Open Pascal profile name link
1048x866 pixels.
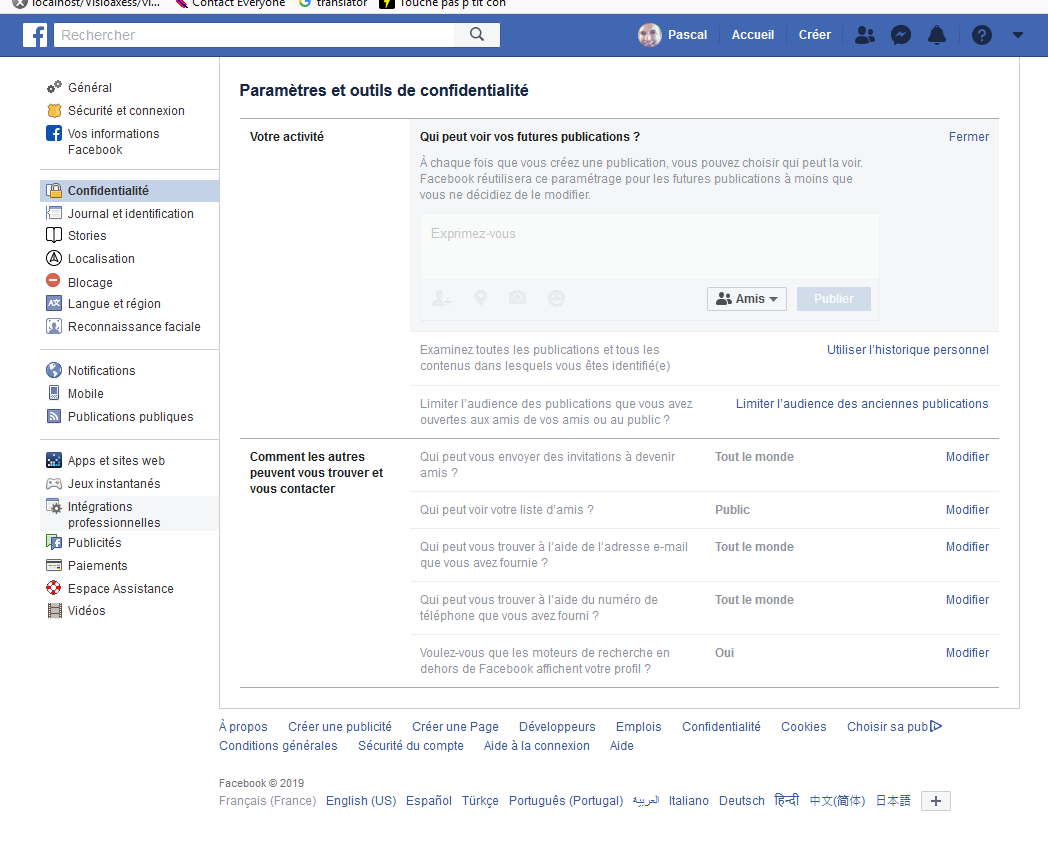(688, 35)
